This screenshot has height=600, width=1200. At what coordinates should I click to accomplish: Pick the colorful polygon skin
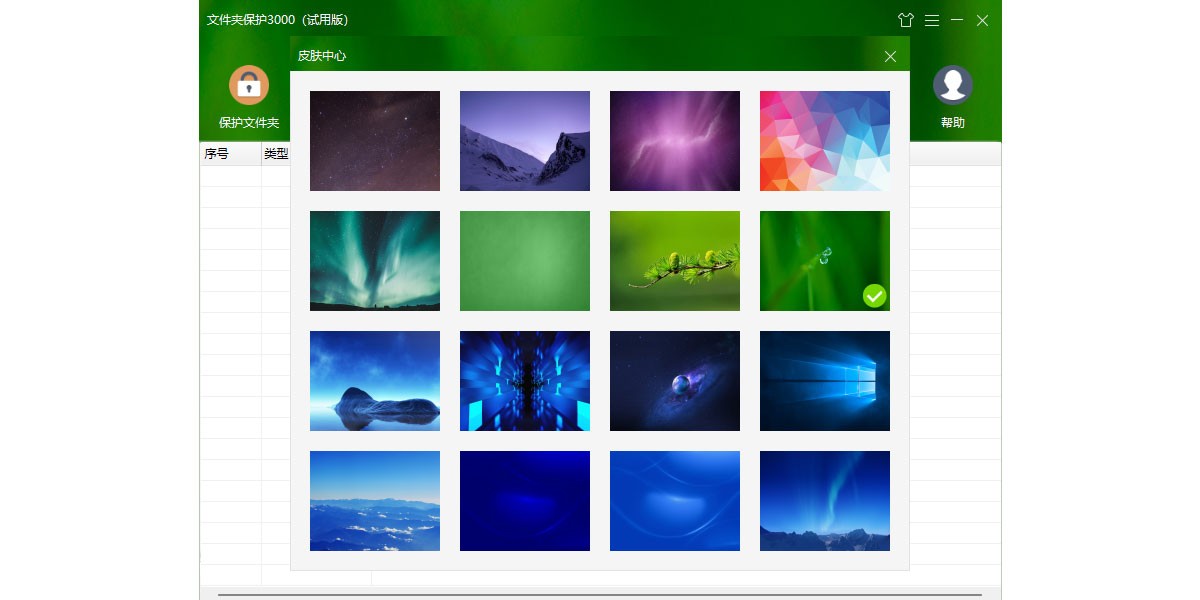coord(824,141)
